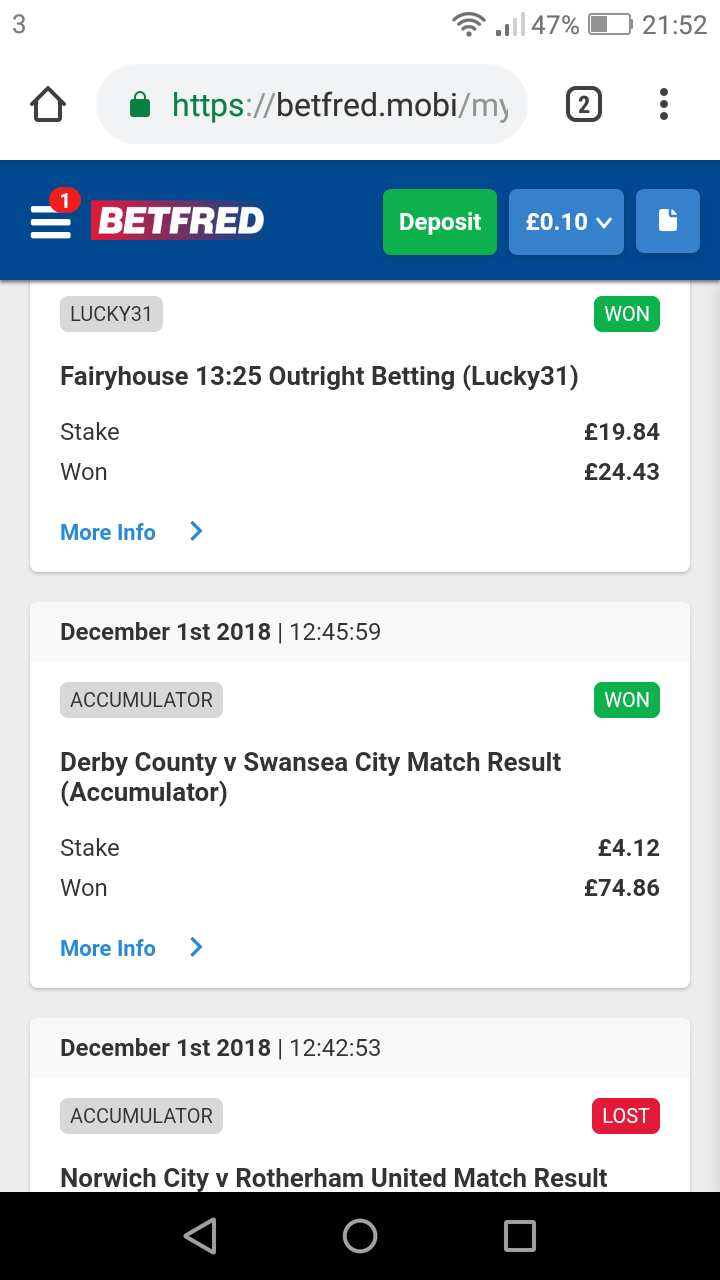Viewport: 720px width, 1280px height.
Task: Tap the browser home icon
Action: pyautogui.click(x=48, y=105)
